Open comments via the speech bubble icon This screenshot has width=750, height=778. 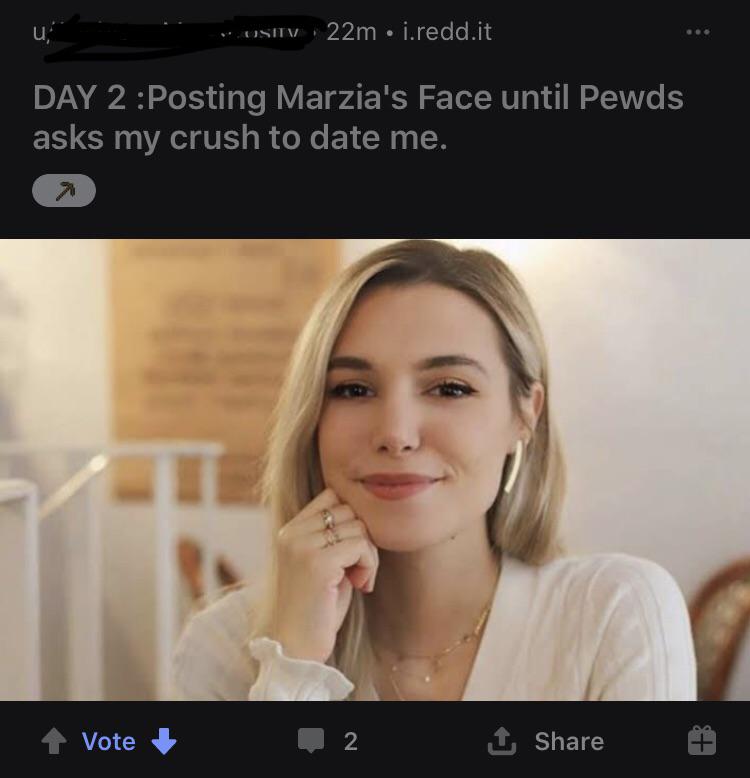311,741
